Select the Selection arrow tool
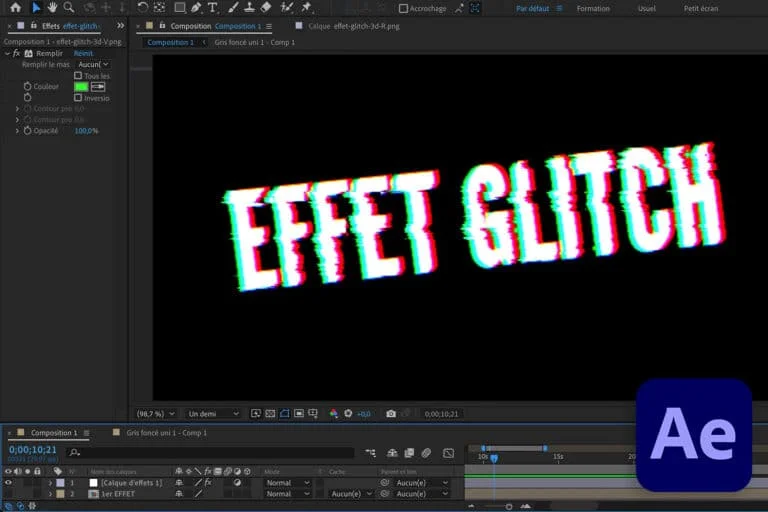 tap(36, 7)
